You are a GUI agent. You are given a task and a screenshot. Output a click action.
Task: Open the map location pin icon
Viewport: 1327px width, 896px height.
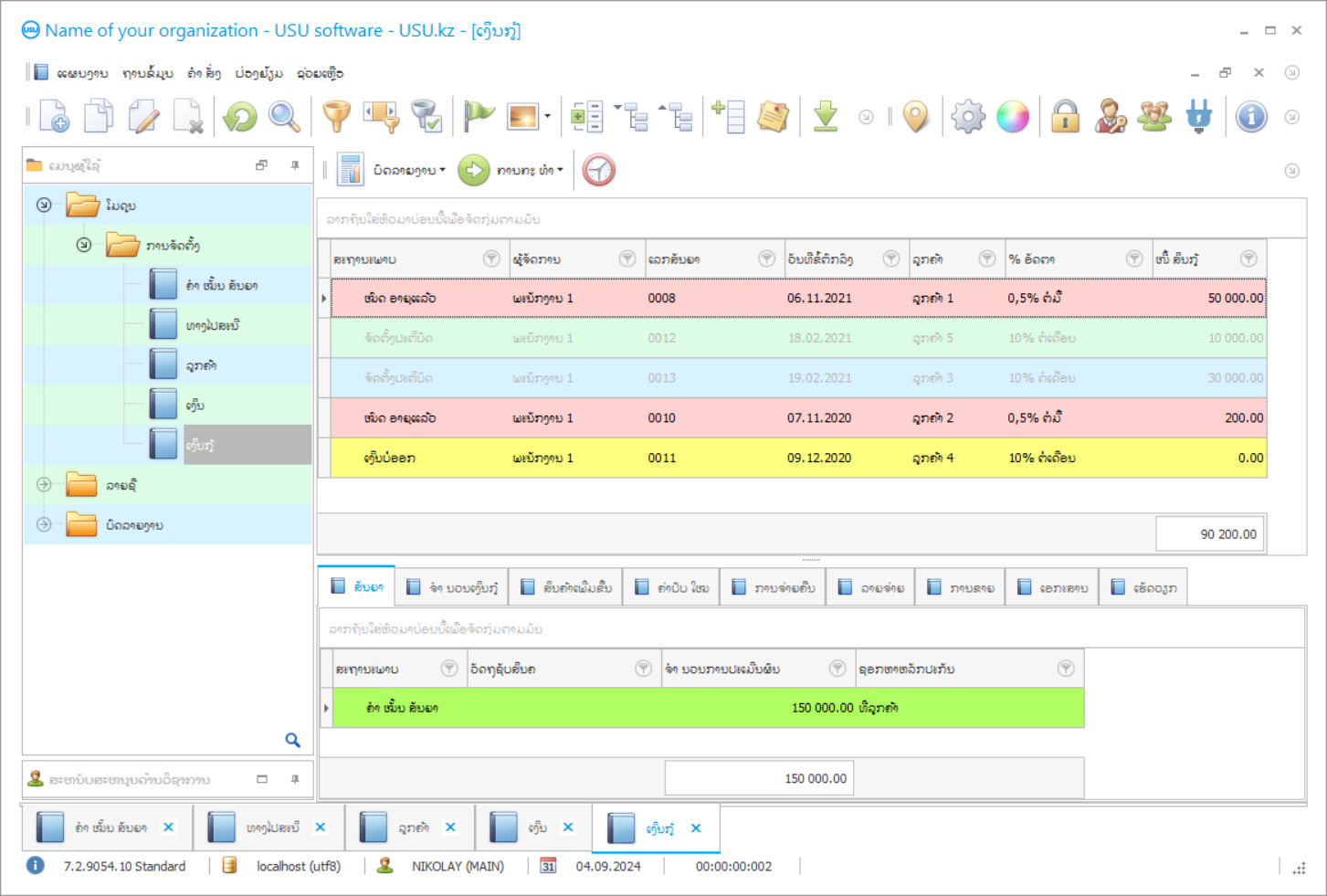[915, 117]
